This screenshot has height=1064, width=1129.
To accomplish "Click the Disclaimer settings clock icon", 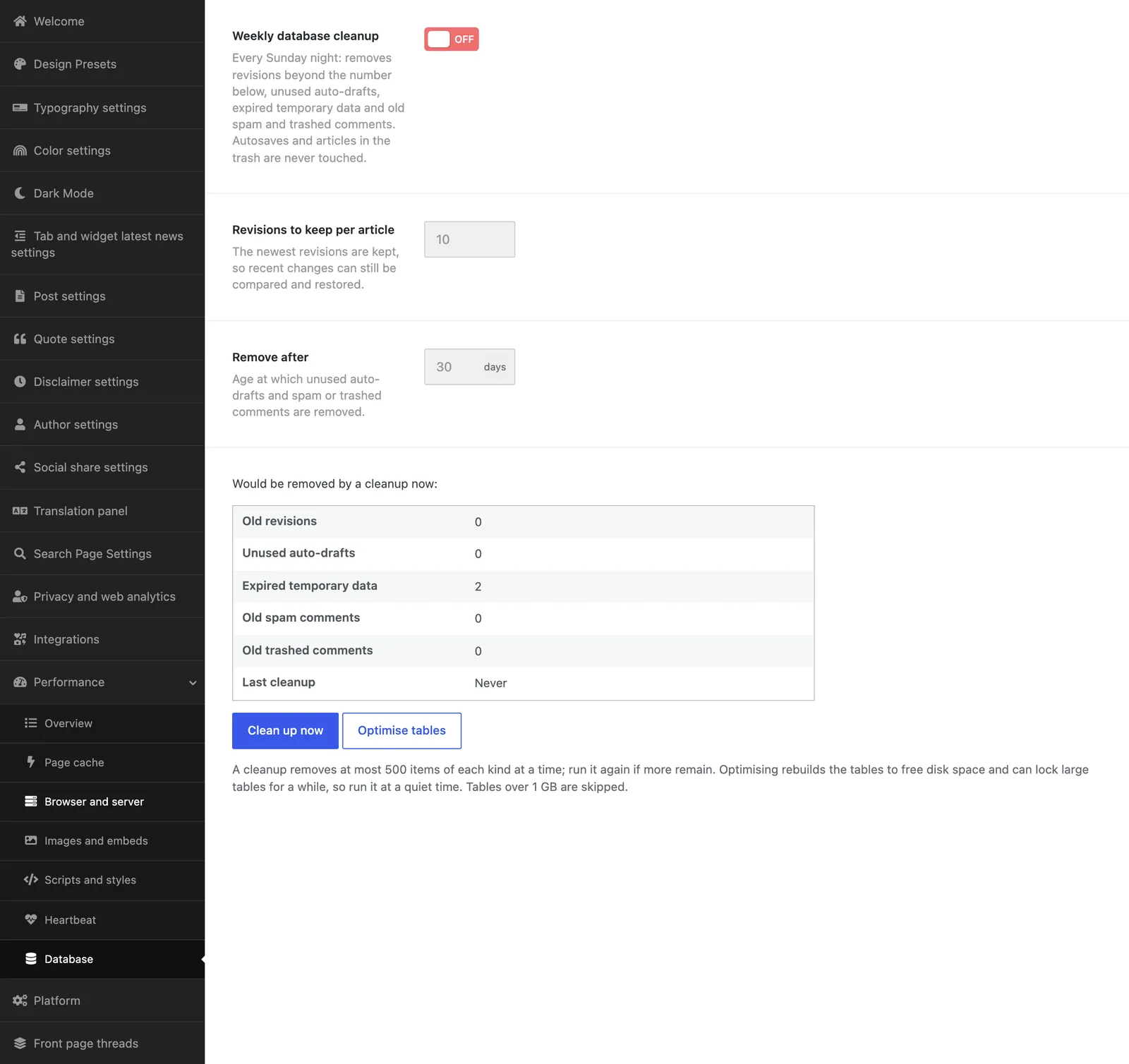I will point(20,382).
